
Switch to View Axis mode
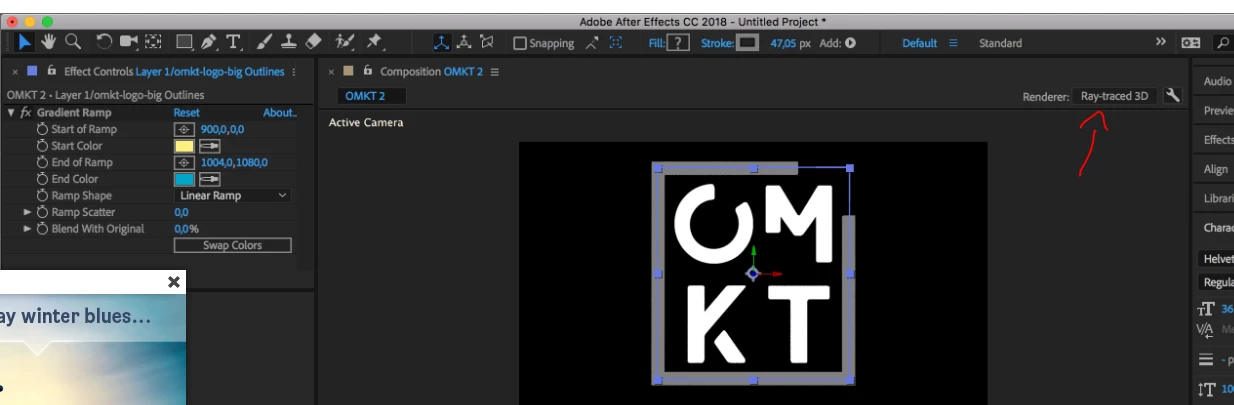point(487,42)
